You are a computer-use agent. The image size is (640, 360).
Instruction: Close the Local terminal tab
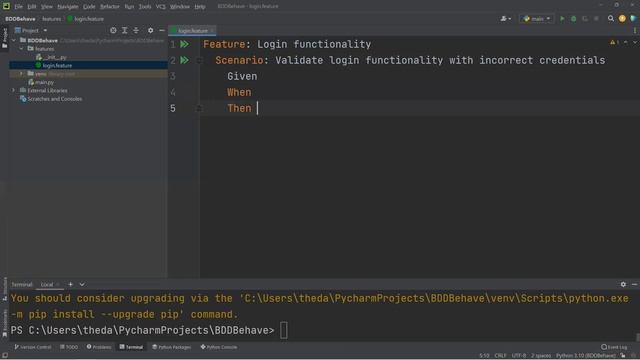coord(58,284)
